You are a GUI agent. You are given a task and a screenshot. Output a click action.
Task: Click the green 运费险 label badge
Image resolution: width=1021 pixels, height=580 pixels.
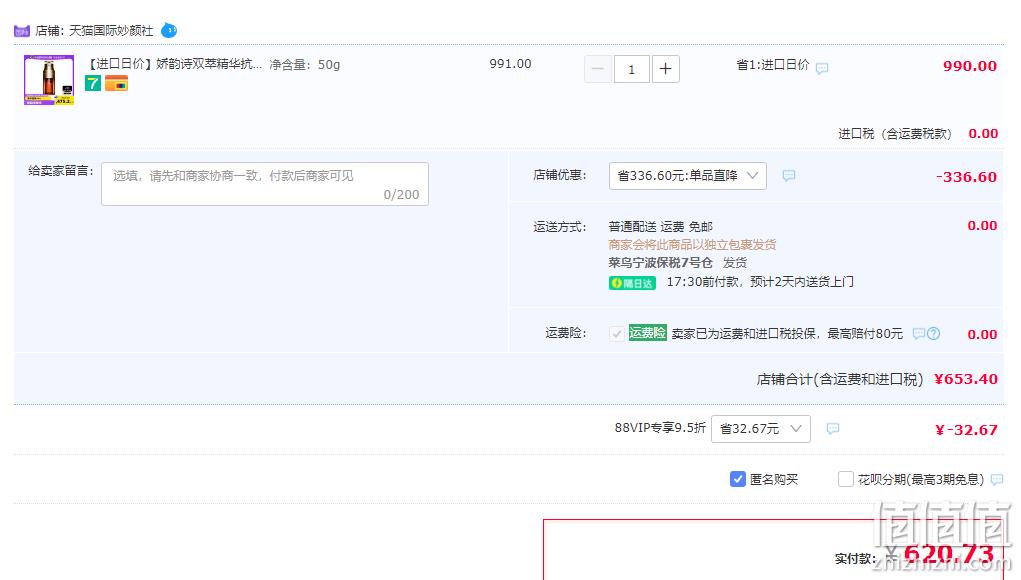pos(647,333)
